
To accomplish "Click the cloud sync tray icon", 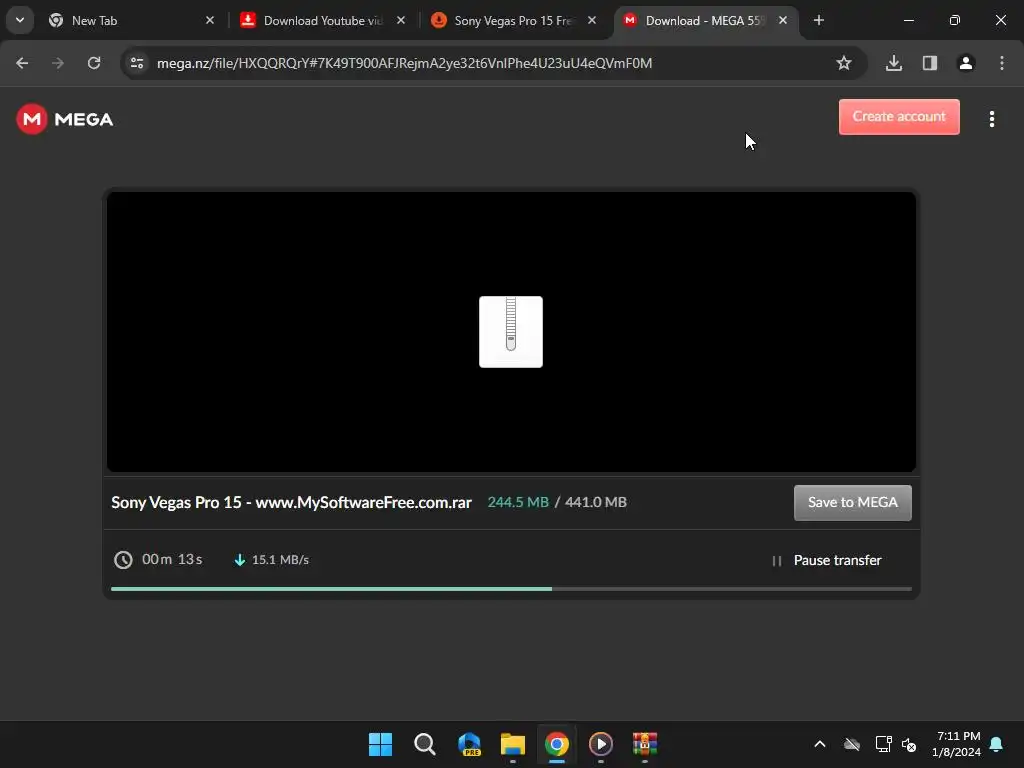I will click(x=852, y=744).
